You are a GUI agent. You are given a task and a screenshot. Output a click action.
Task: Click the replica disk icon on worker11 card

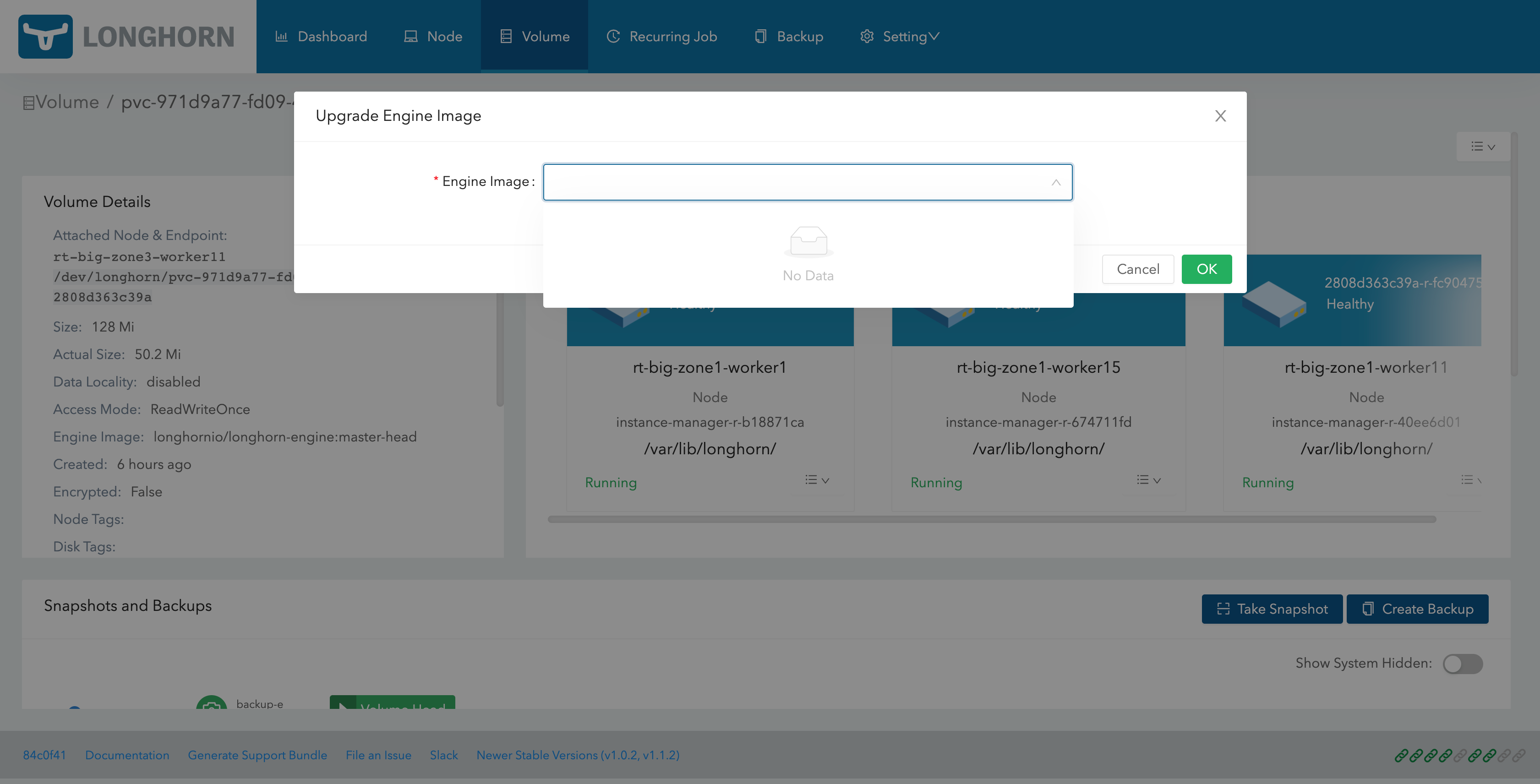1274,304
